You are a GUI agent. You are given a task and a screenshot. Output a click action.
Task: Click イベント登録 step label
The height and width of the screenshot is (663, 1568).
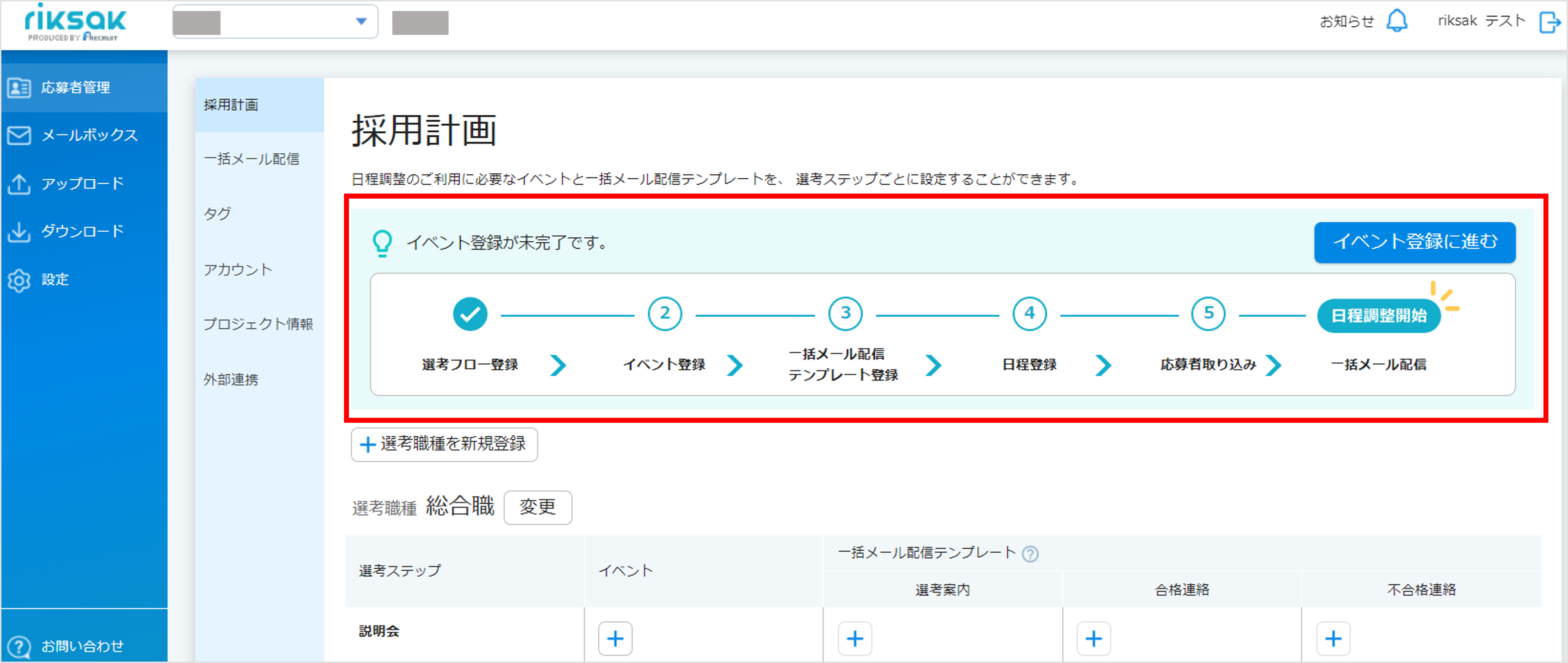[664, 365]
